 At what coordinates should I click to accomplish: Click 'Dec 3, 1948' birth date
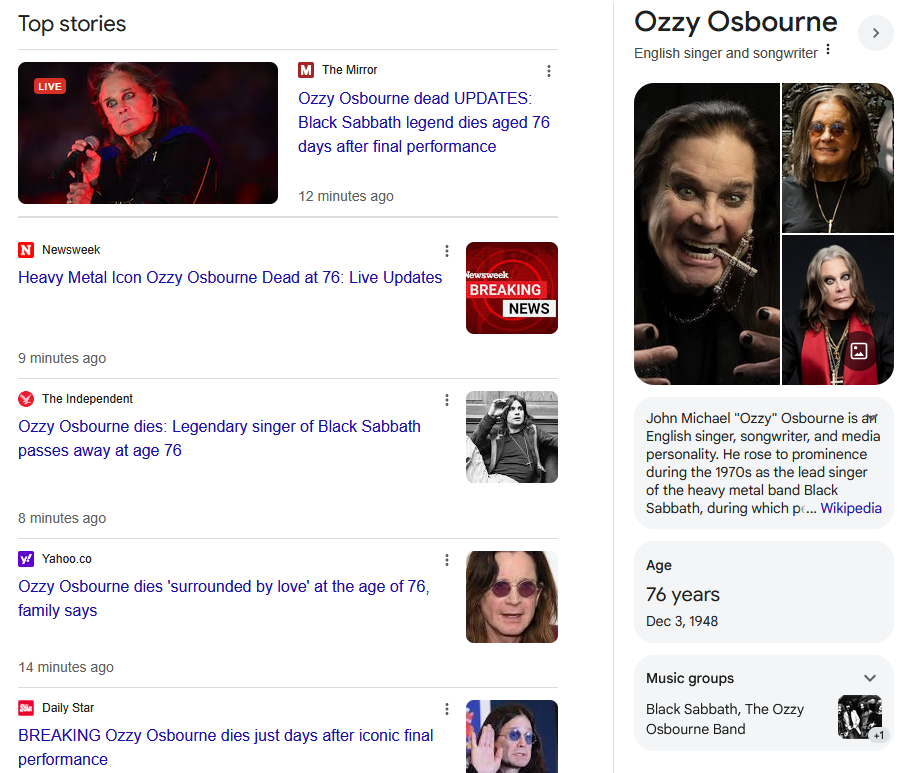click(681, 621)
